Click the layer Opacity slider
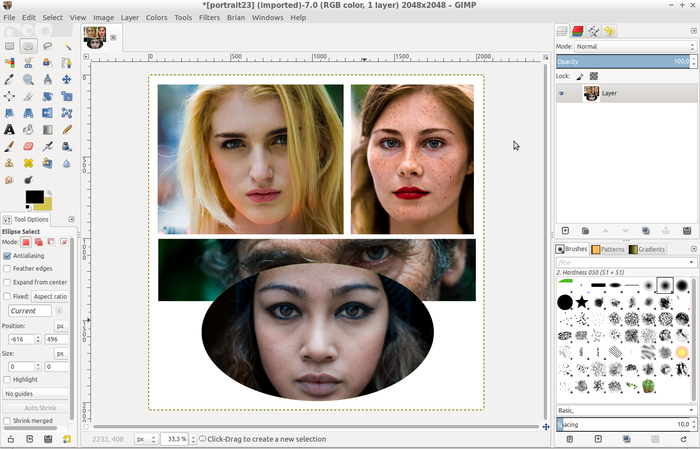Screen dimensions: 700x449 click(x=622, y=61)
